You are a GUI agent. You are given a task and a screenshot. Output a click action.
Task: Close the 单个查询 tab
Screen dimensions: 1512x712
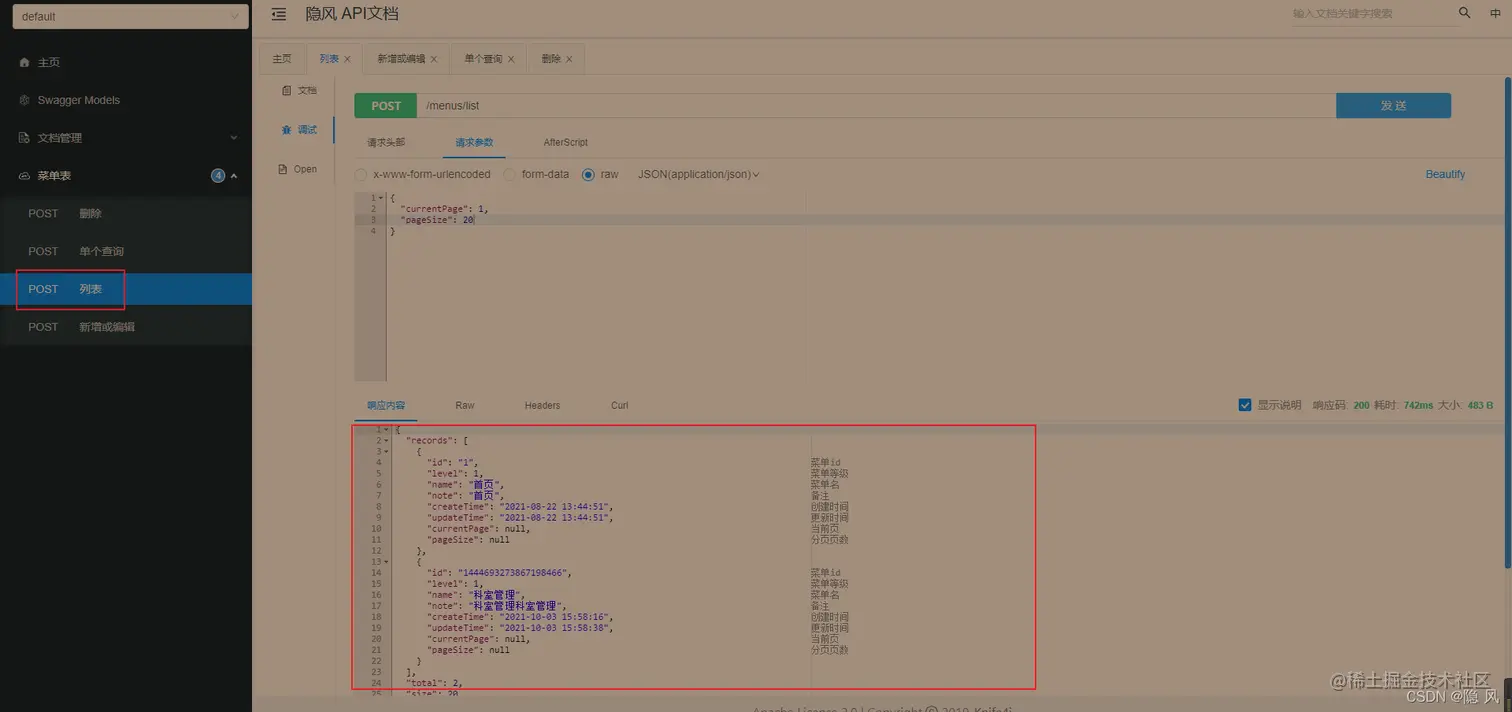point(511,59)
